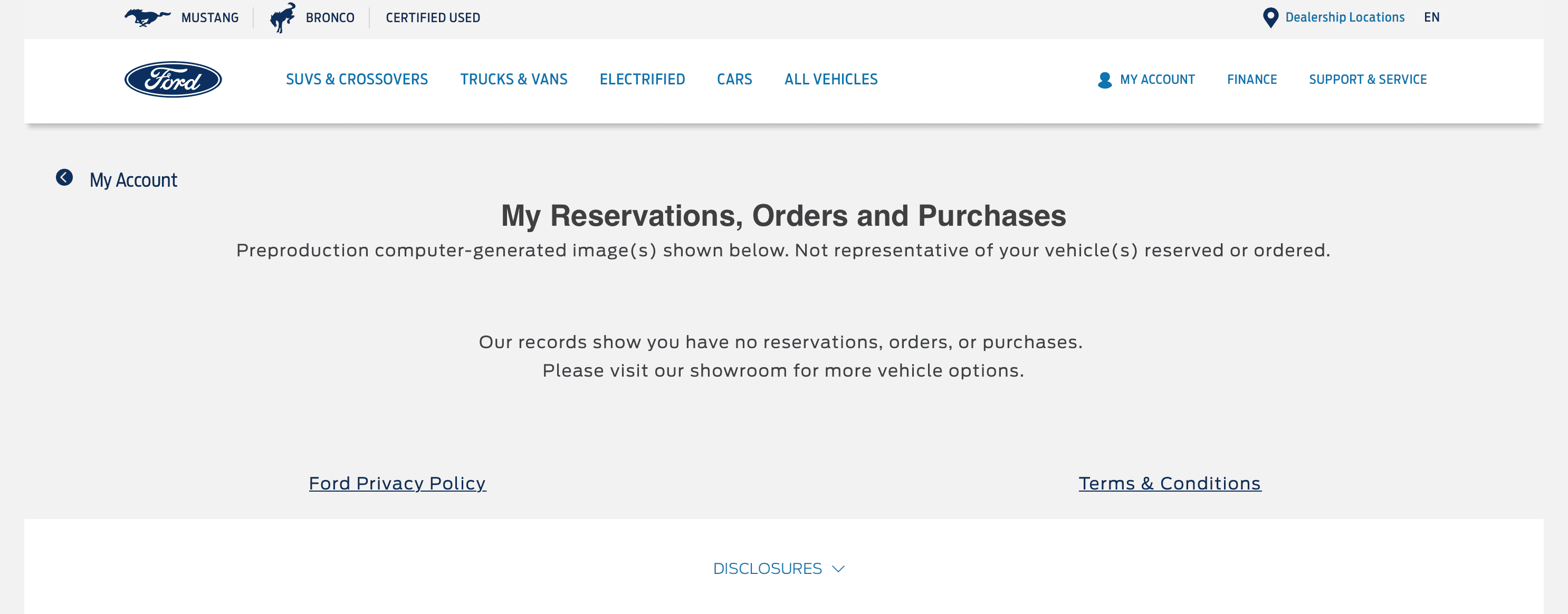The height and width of the screenshot is (614, 1568).
Task: Click the My Account breadcrumb text
Action: (x=133, y=180)
